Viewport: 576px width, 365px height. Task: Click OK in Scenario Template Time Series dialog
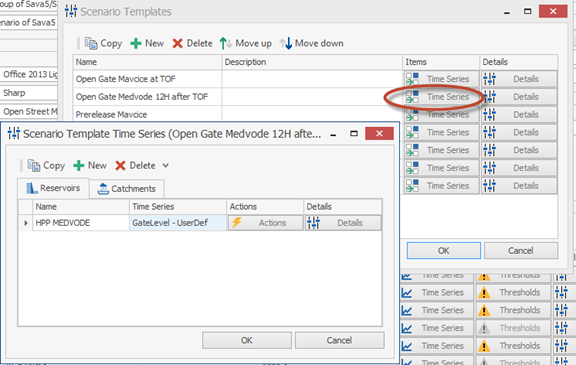tap(247, 340)
